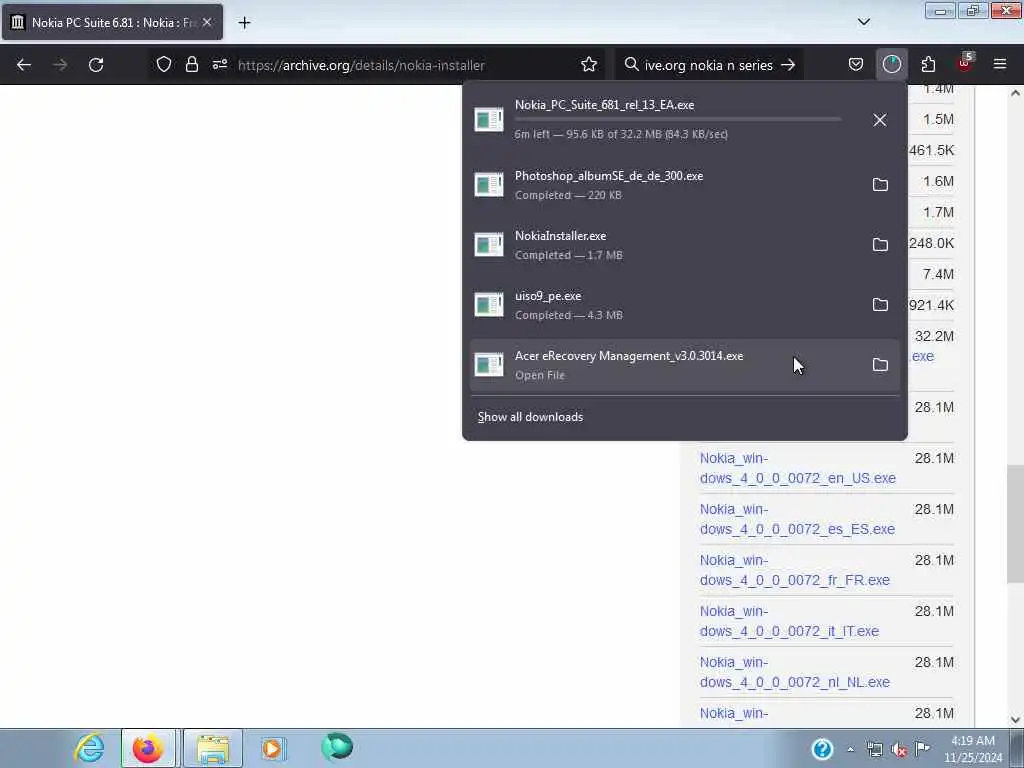
Task: Click the taskbar clock showing 4:19 AM
Action: (x=973, y=748)
